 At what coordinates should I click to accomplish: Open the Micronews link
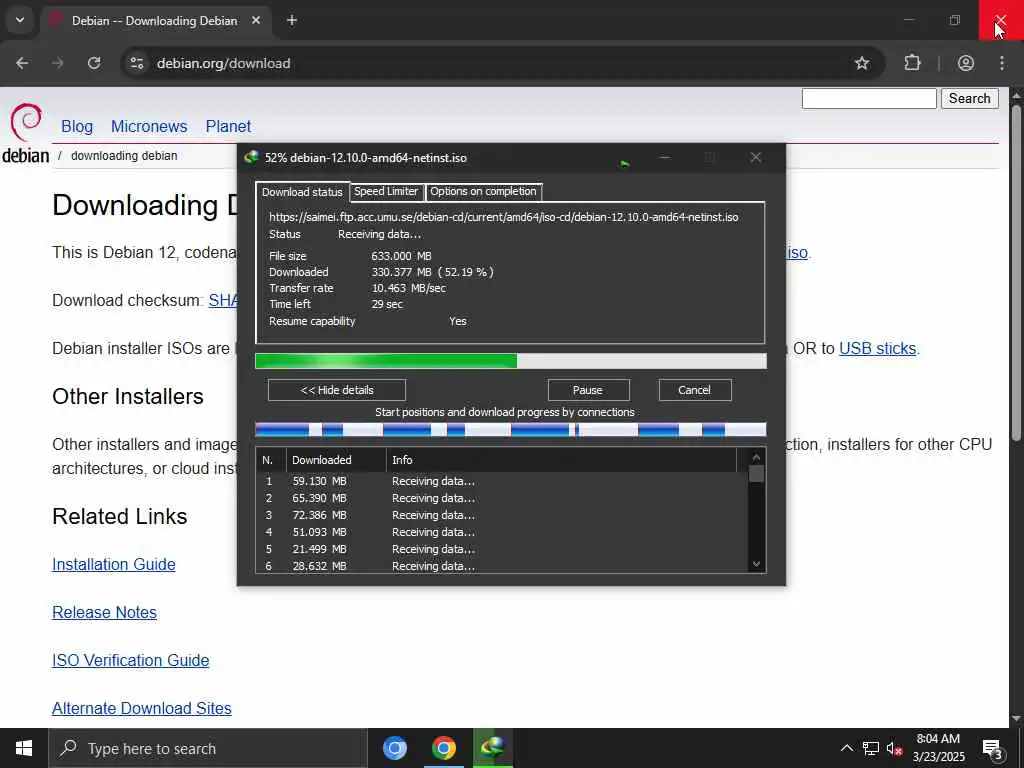click(x=149, y=126)
